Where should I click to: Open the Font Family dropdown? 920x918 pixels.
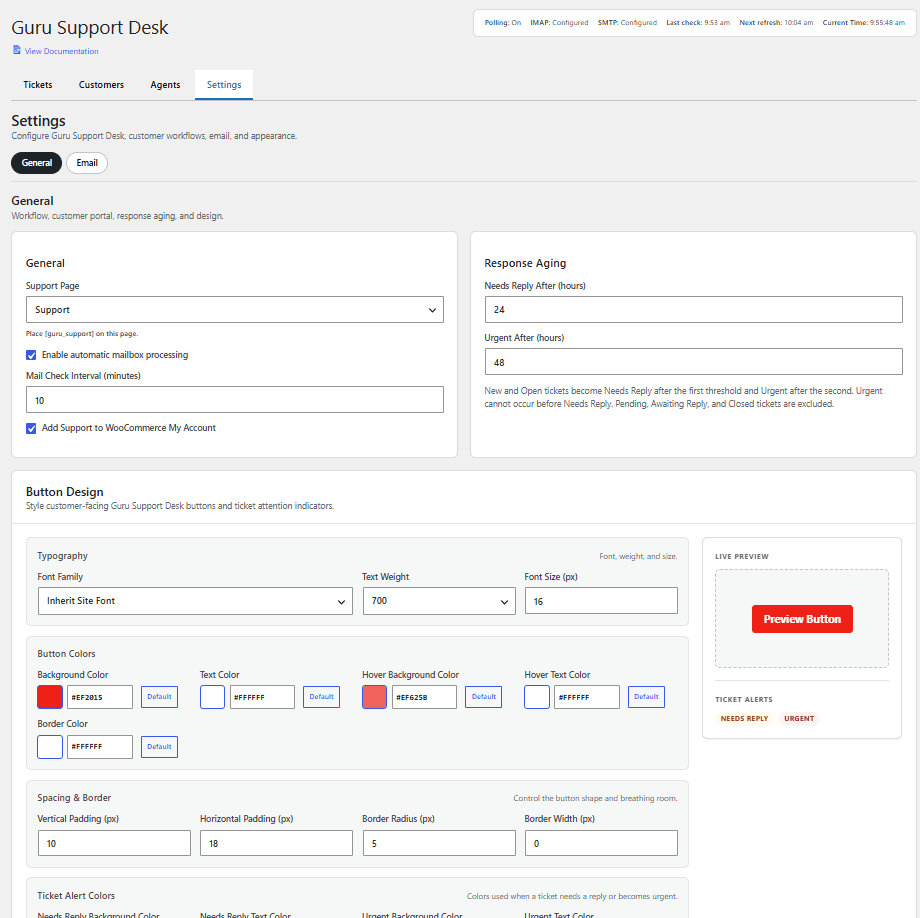tap(195, 601)
